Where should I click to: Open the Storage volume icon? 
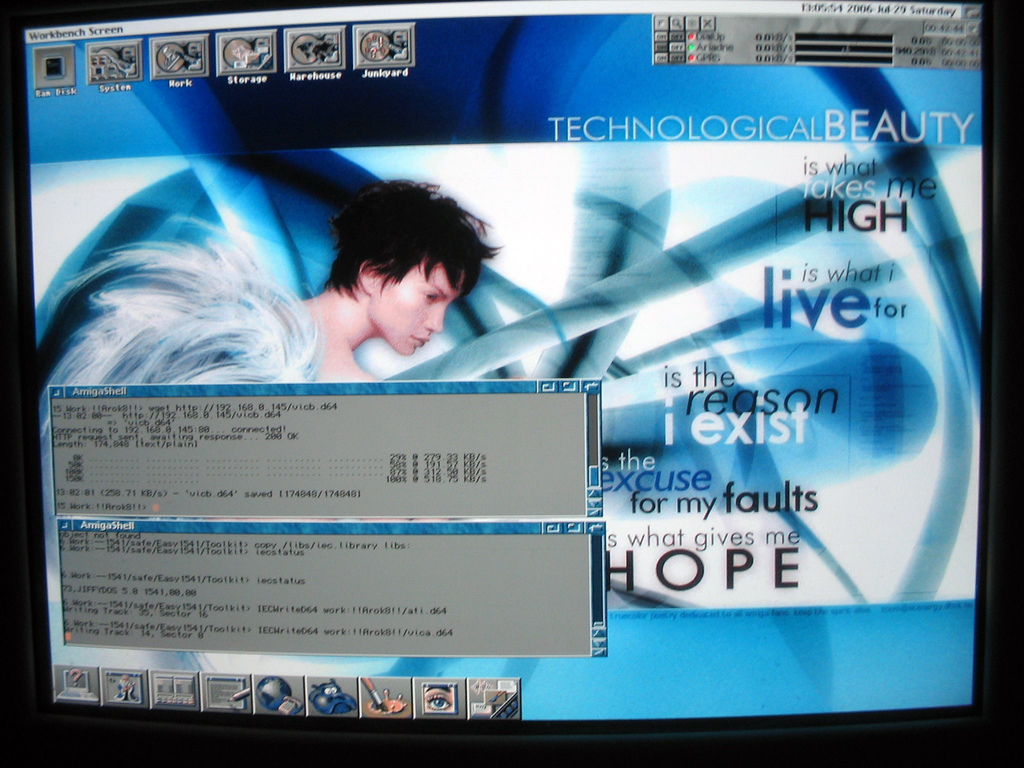tap(246, 54)
